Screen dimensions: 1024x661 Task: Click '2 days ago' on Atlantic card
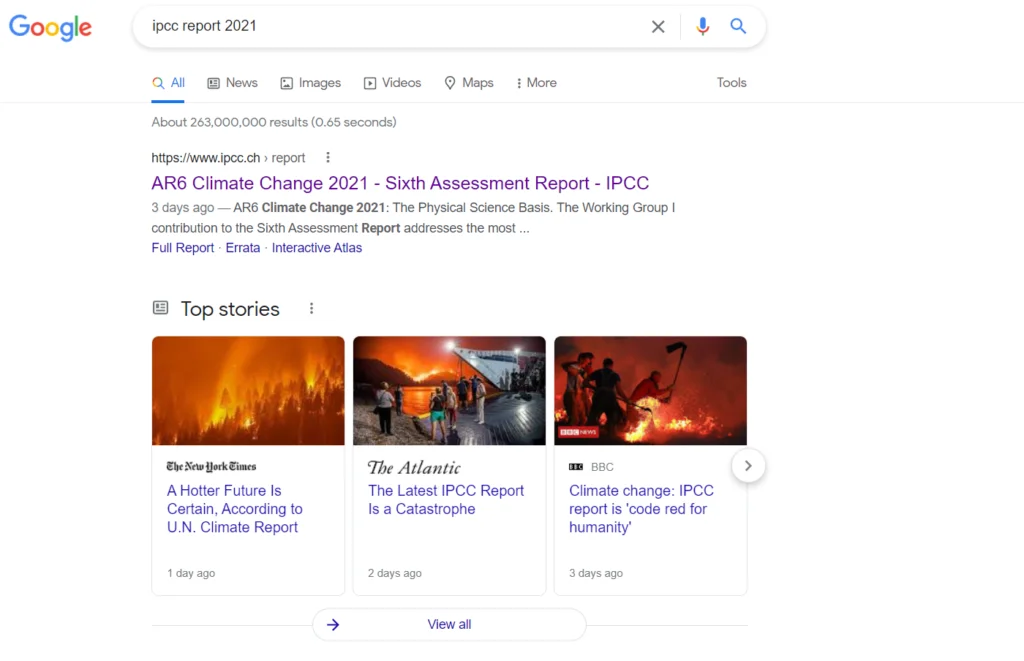click(x=394, y=573)
